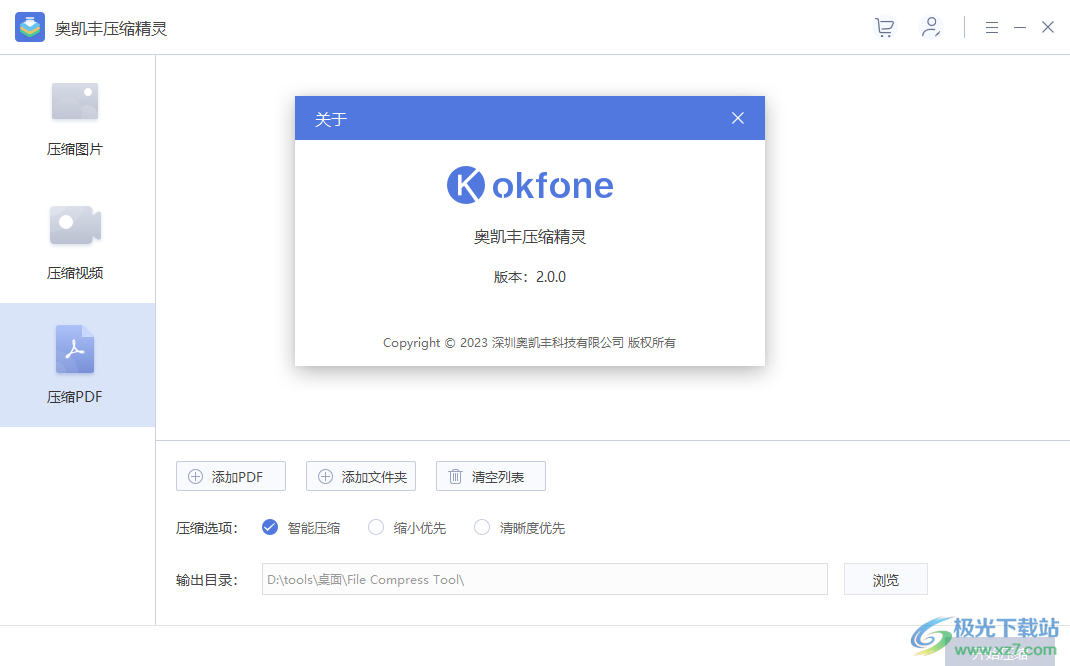This screenshot has height=666, width=1070.
Task: Open the user account icon
Action: (931, 27)
